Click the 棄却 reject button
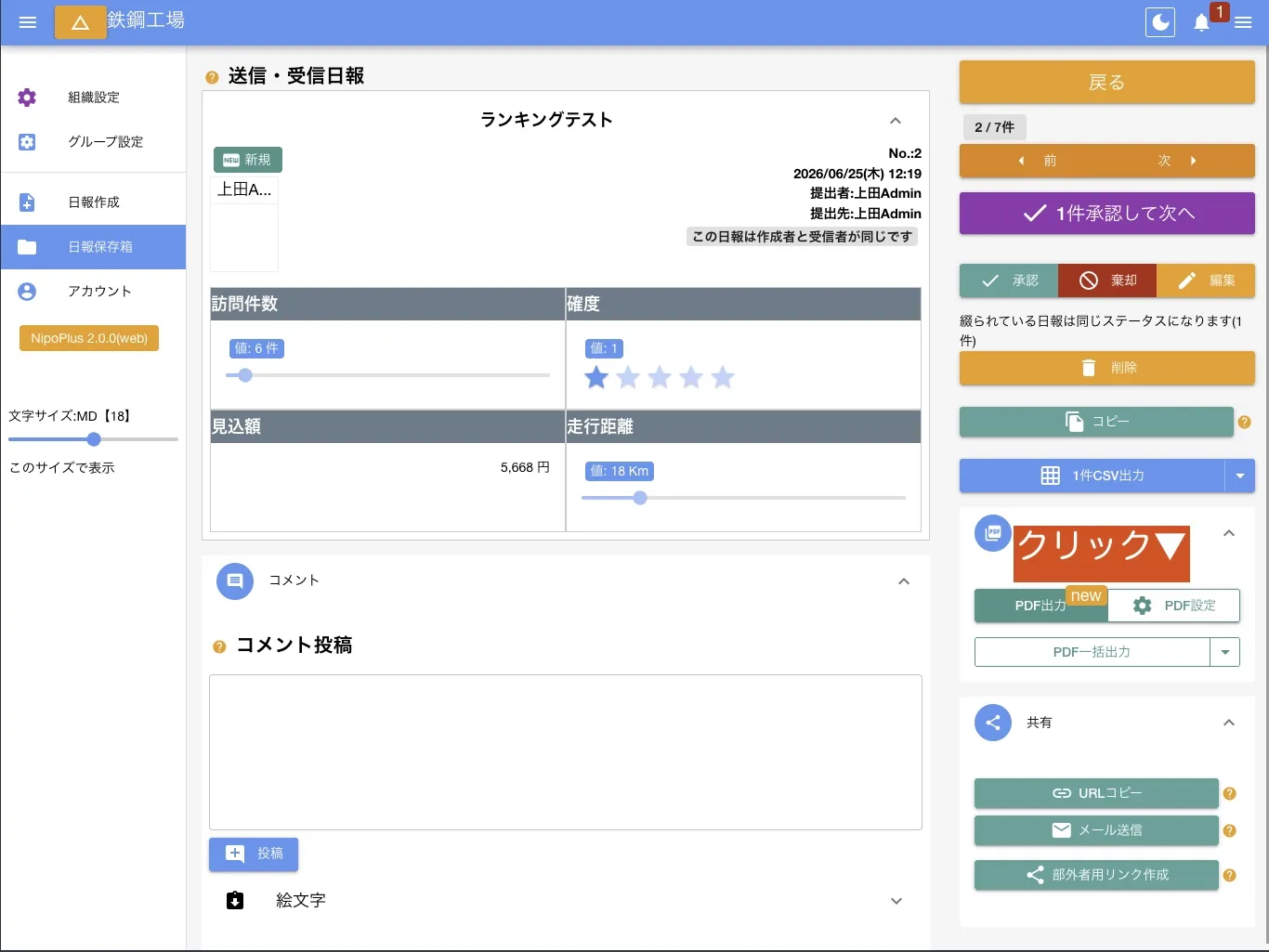Viewport: 1269px width, 952px height. tap(1107, 280)
